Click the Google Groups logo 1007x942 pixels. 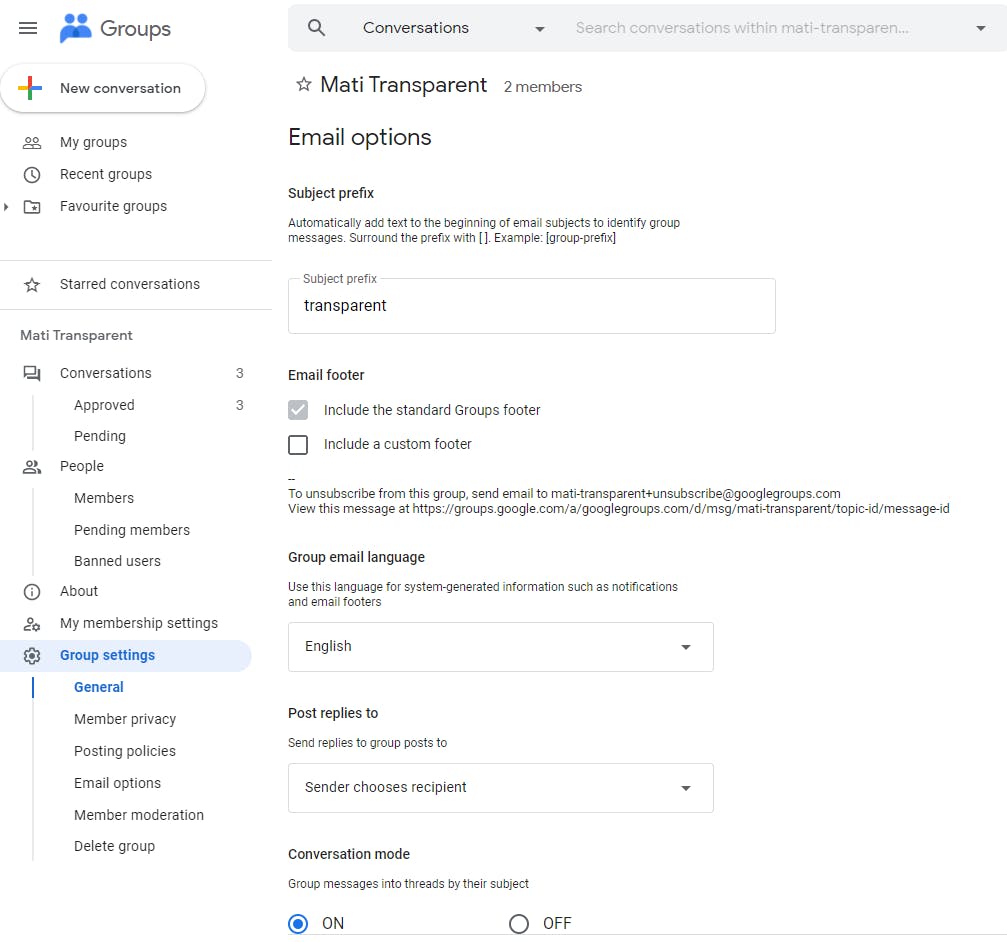(115, 28)
